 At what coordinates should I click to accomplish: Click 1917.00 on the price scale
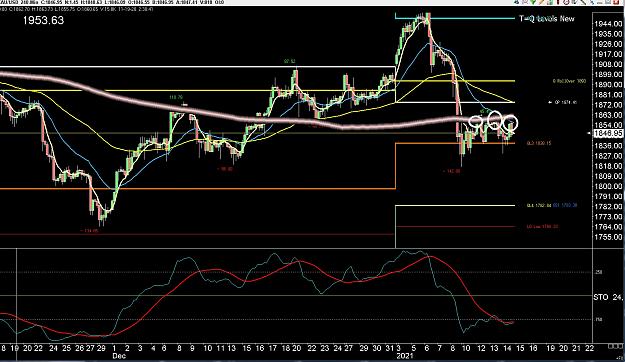pos(608,54)
